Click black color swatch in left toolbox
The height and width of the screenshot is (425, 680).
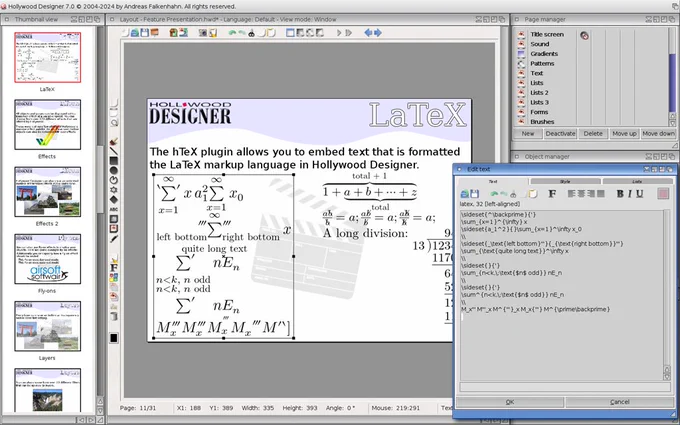(114, 338)
